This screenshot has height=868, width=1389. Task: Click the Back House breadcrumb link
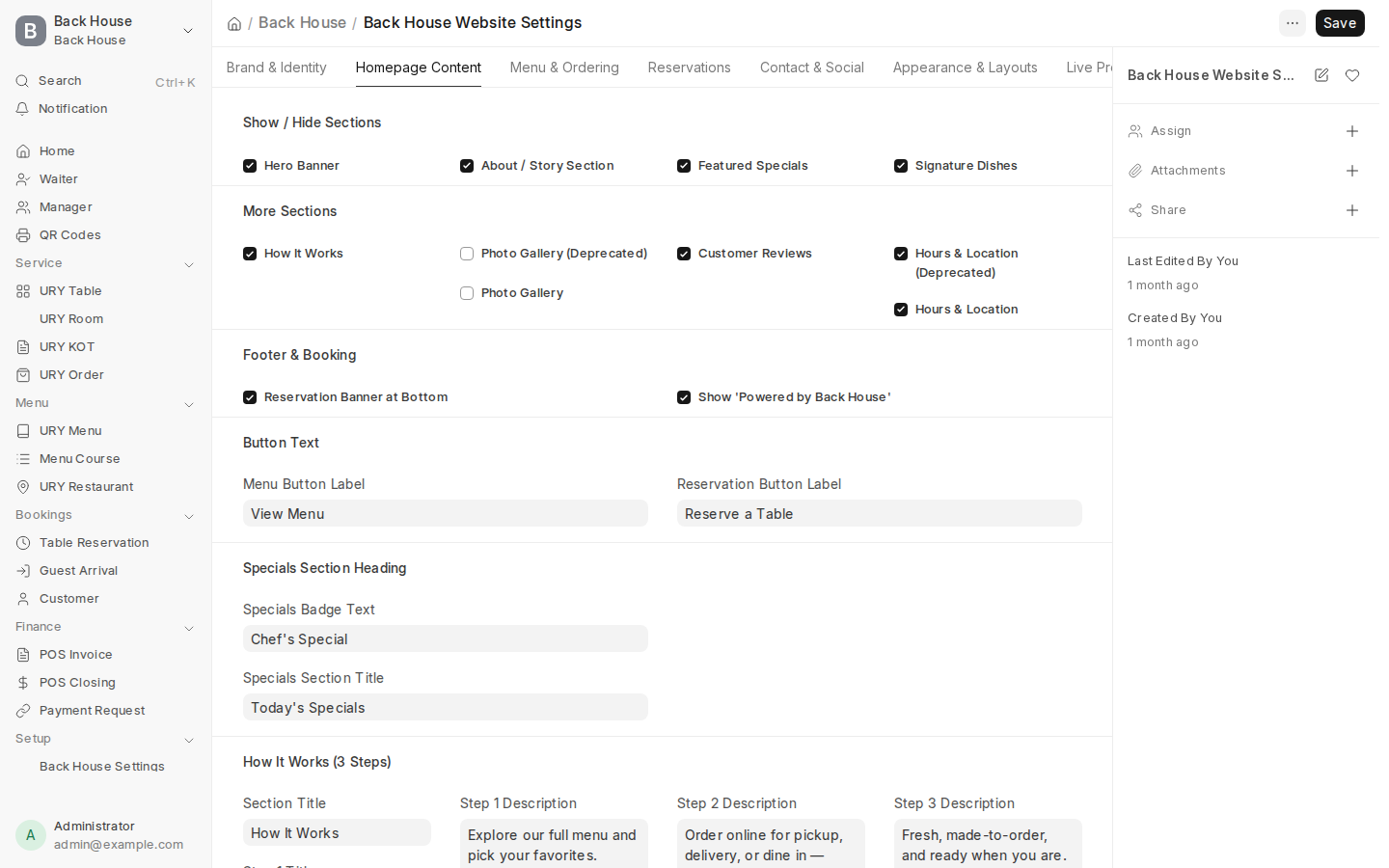pyautogui.click(x=302, y=23)
